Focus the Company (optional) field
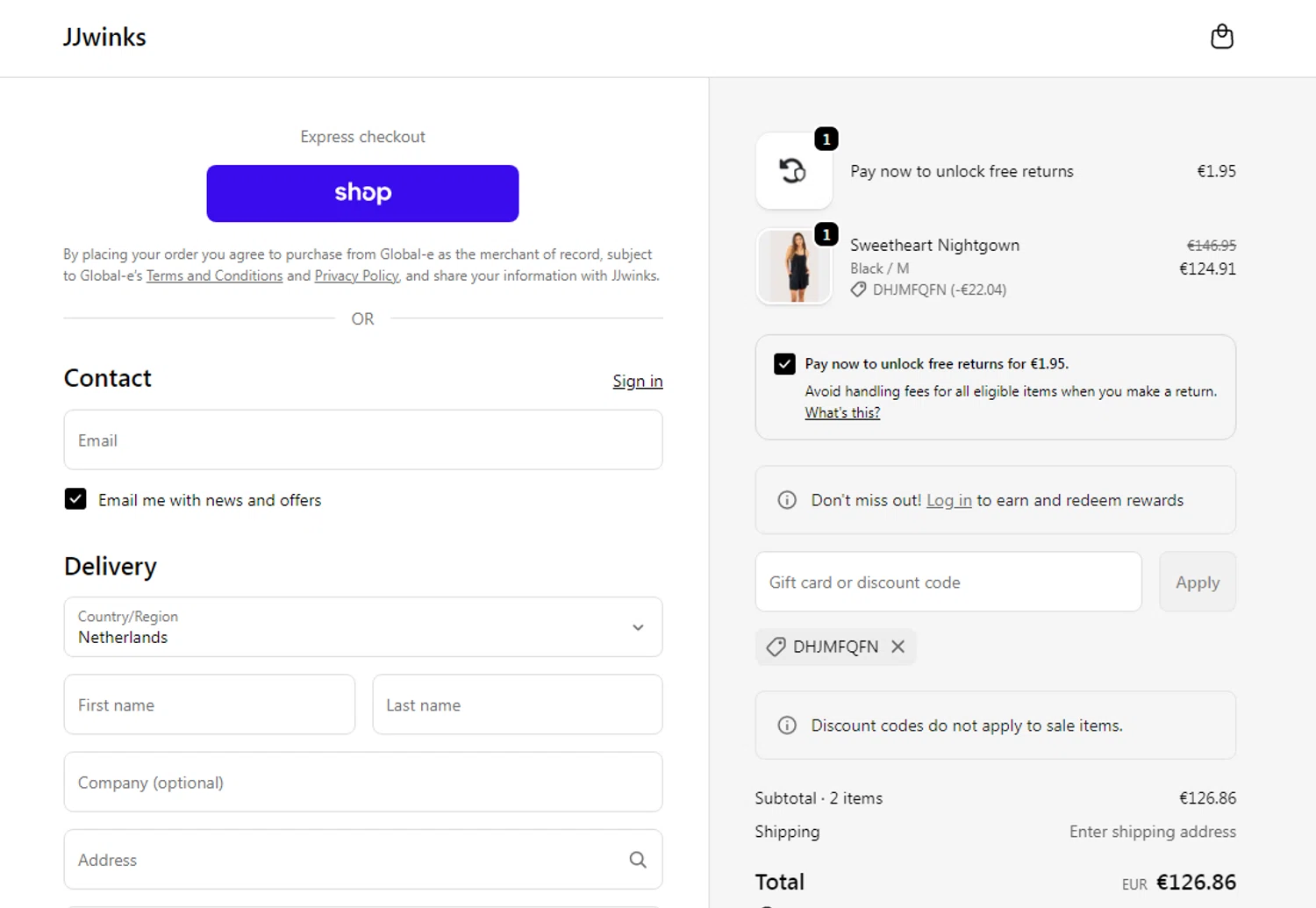Image resolution: width=1316 pixels, height=908 pixels. tap(363, 782)
